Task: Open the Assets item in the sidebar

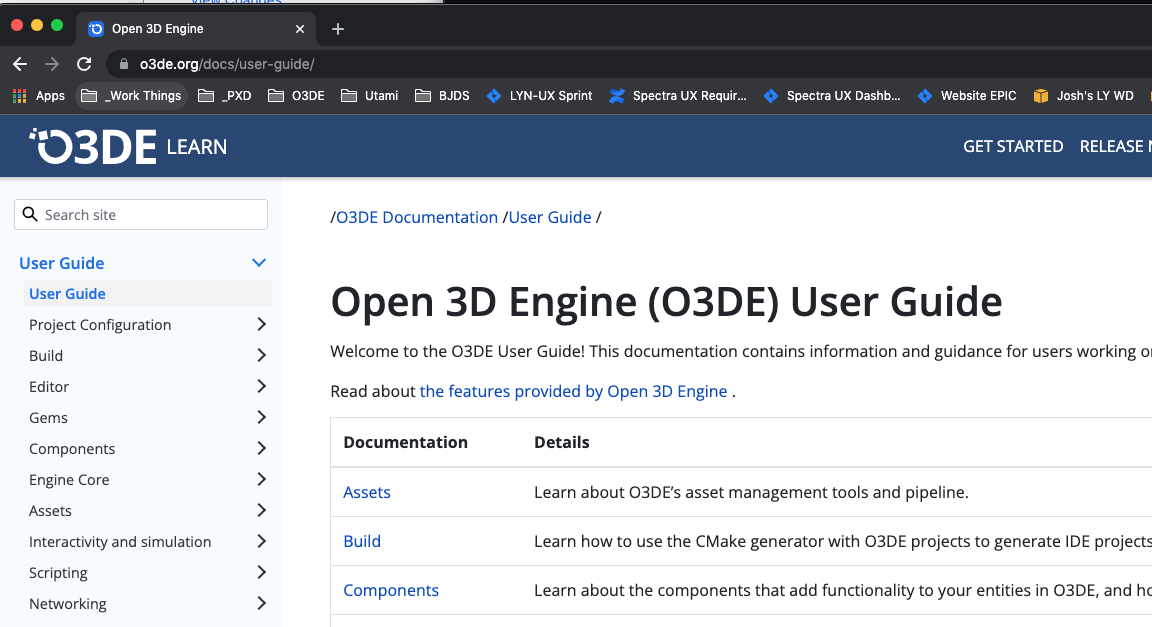Action: (x=50, y=511)
